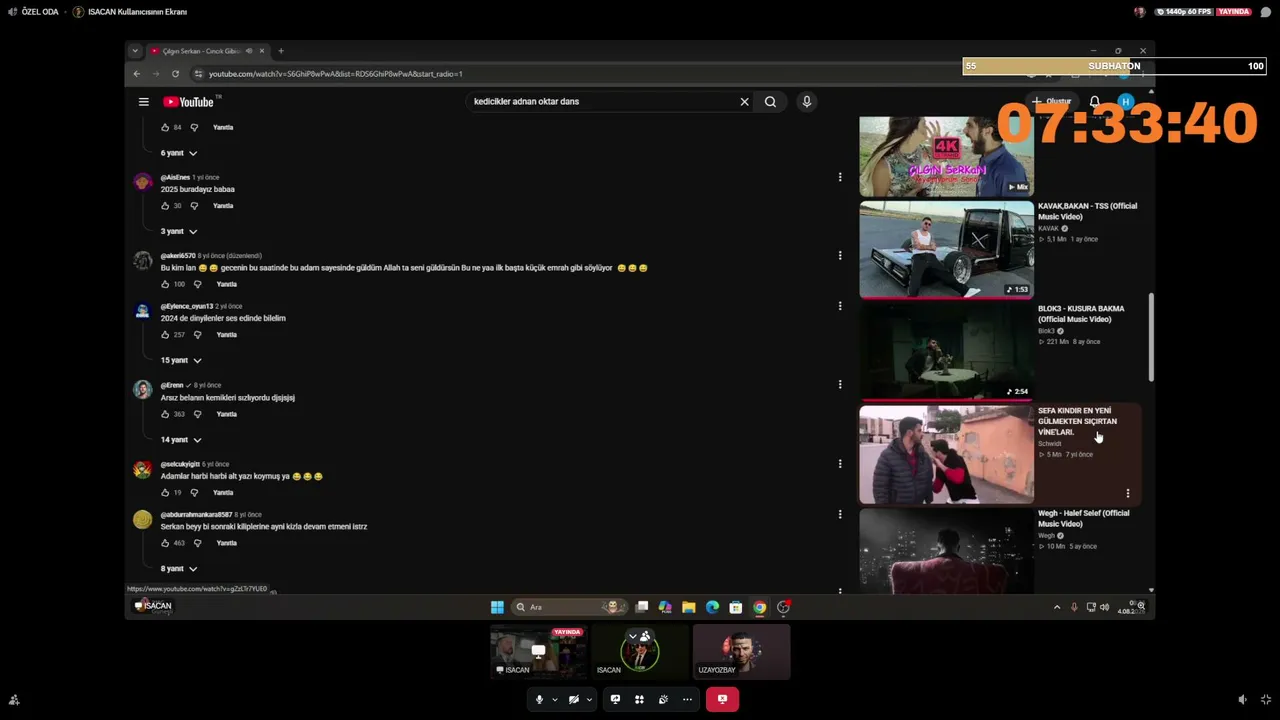Like the comment by @abdurrahmankara8587
Image resolution: width=1280 pixels, height=720 pixels.
(x=165, y=543)
